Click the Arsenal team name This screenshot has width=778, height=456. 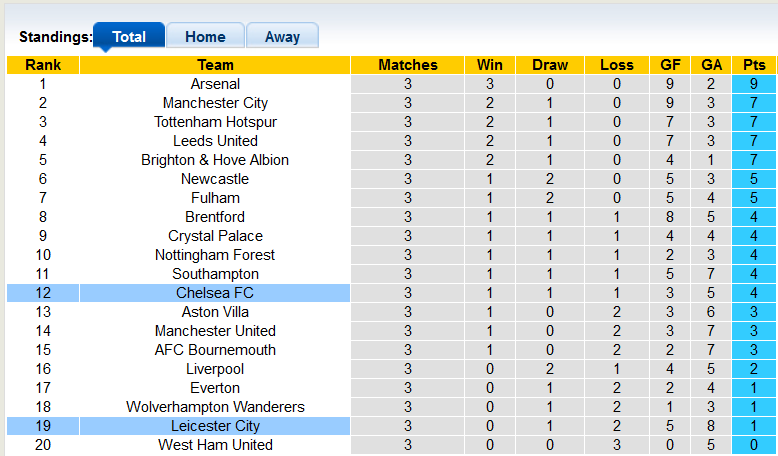[215, 84]
